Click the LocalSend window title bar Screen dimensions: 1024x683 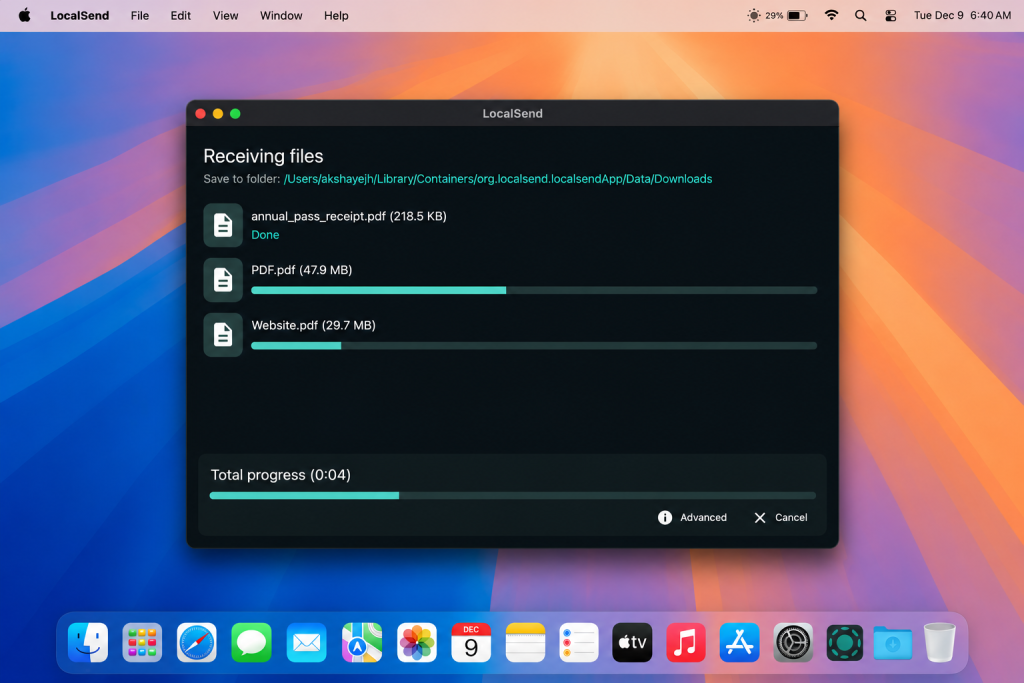512,114
